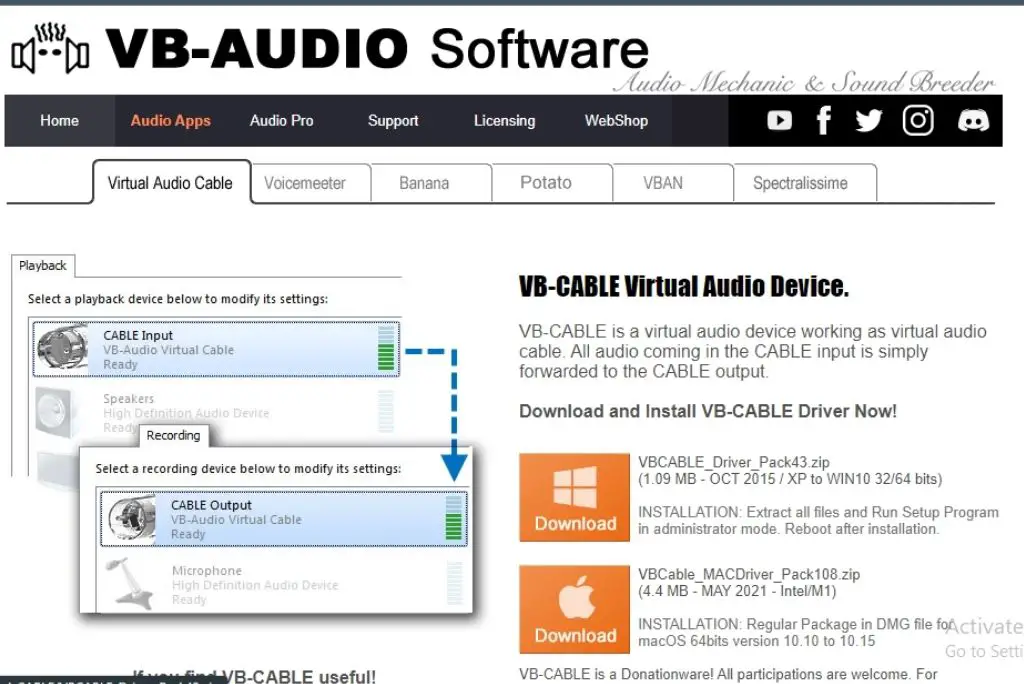Image resolution: width=1024 pixels, height=684 pixels.
Task: Click the VBCABLE_Driver_Pack43.zip file name
Action: click(733, 462)
